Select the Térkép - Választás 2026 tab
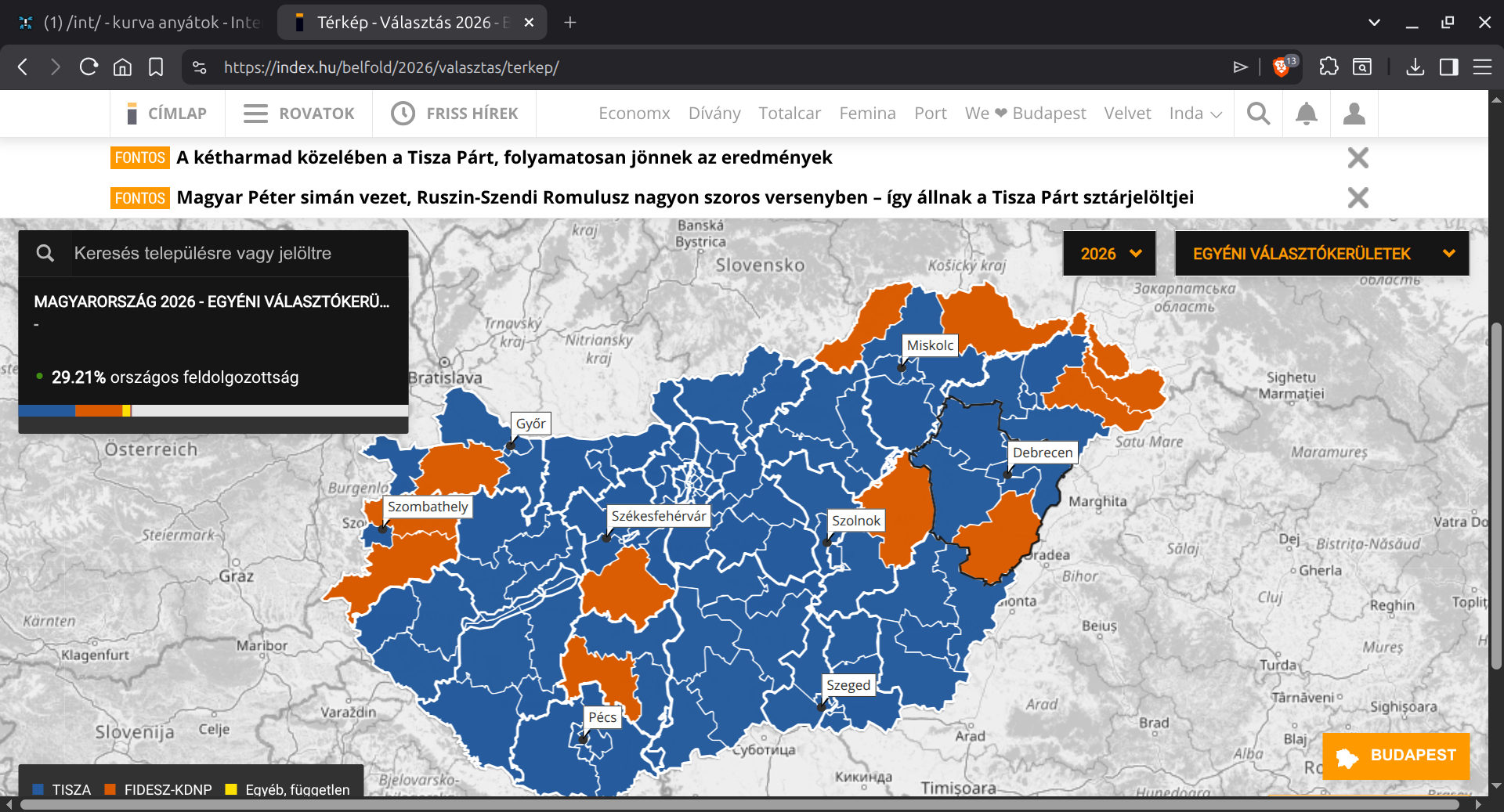The height and width of the screenshot is (812, 1504). [x=402, y=23]
